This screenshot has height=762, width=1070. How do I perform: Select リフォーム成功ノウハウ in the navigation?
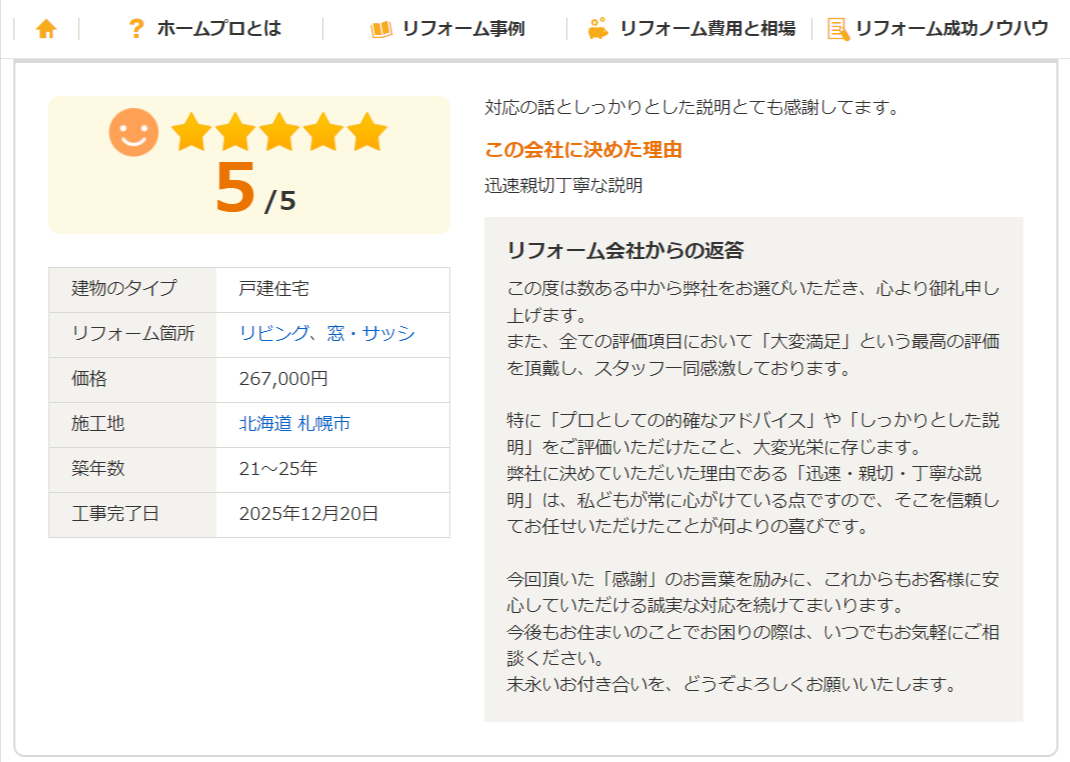point(952,29)
